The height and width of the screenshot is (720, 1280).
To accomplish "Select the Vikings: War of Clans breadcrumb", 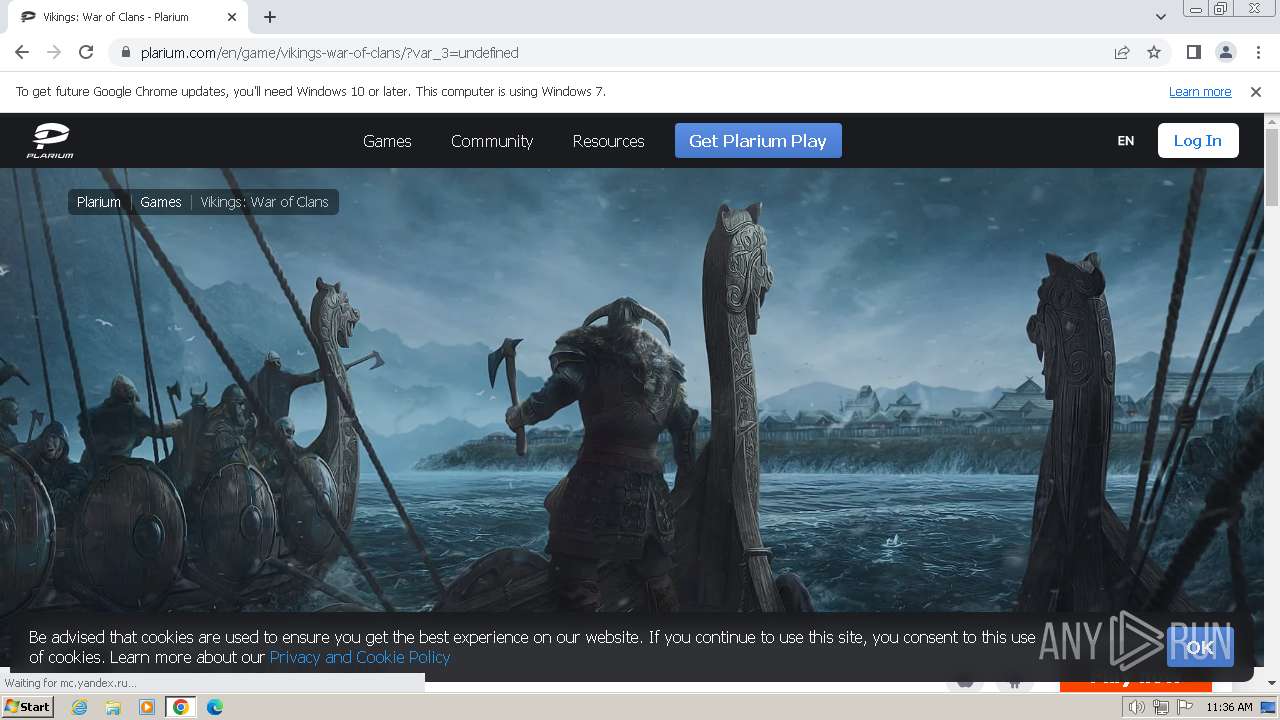I will [264, 202].
